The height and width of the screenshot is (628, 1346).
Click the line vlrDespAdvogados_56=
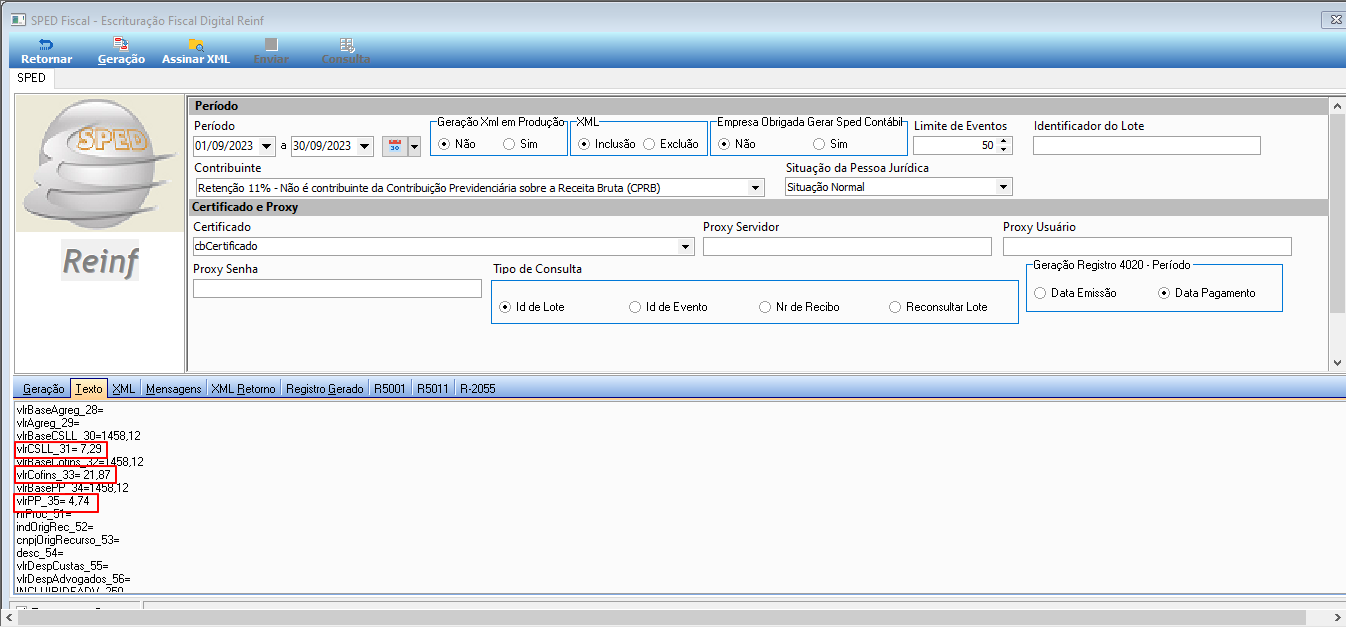tap(73, 578)
